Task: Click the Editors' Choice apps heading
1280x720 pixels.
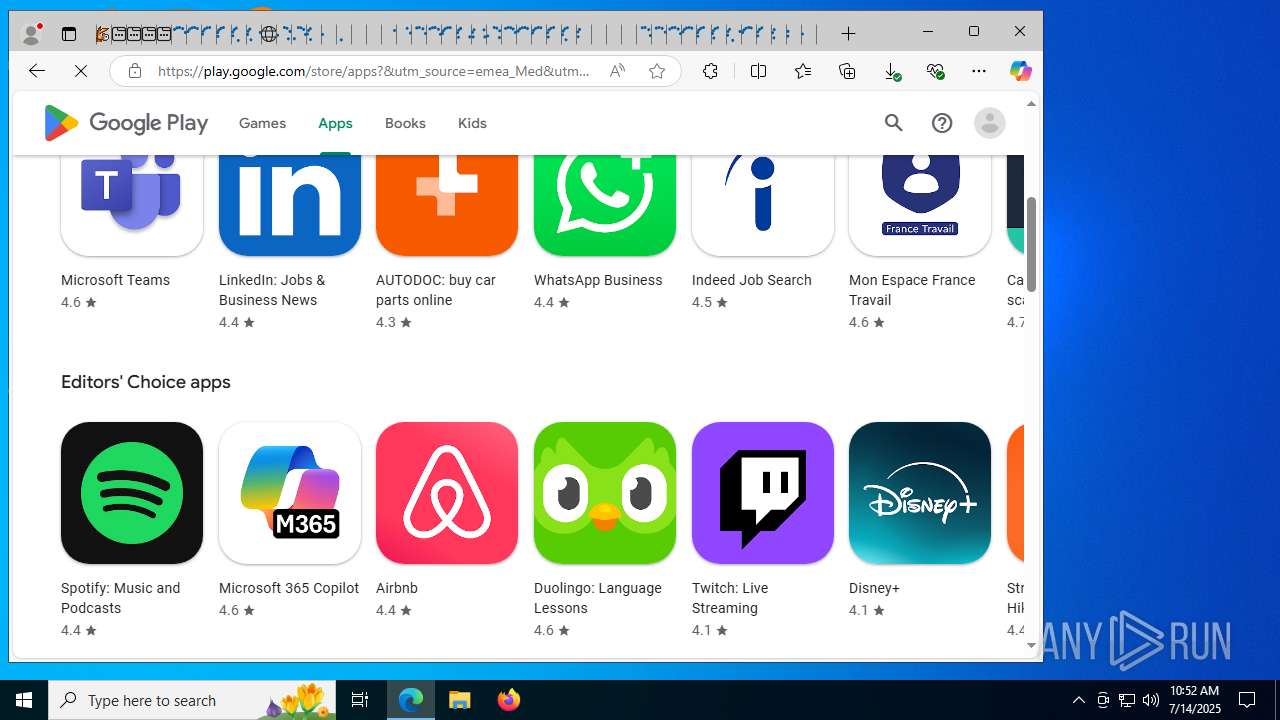Action: click(146, 382)
